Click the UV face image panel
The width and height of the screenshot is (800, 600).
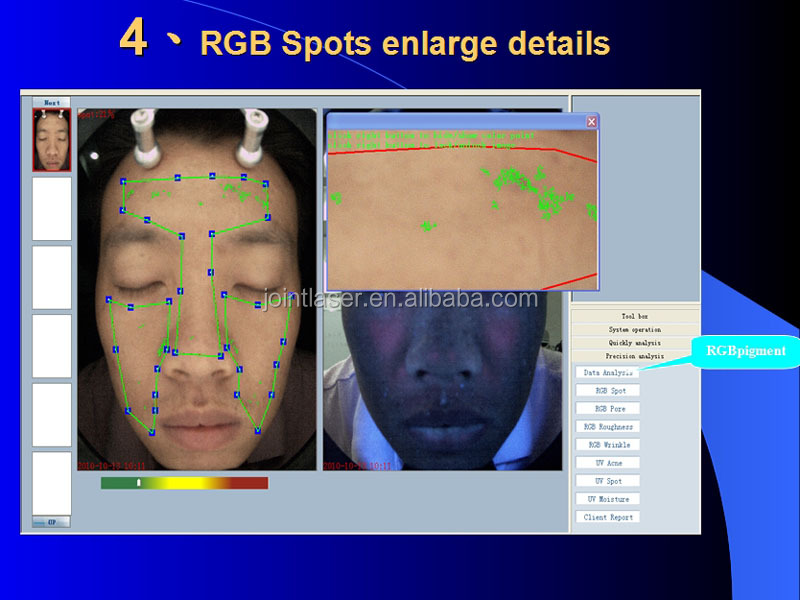tap(442, 380)
